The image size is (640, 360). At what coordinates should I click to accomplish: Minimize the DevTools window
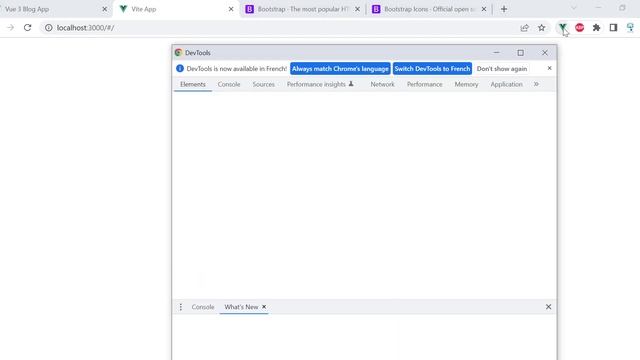point(496,53)
